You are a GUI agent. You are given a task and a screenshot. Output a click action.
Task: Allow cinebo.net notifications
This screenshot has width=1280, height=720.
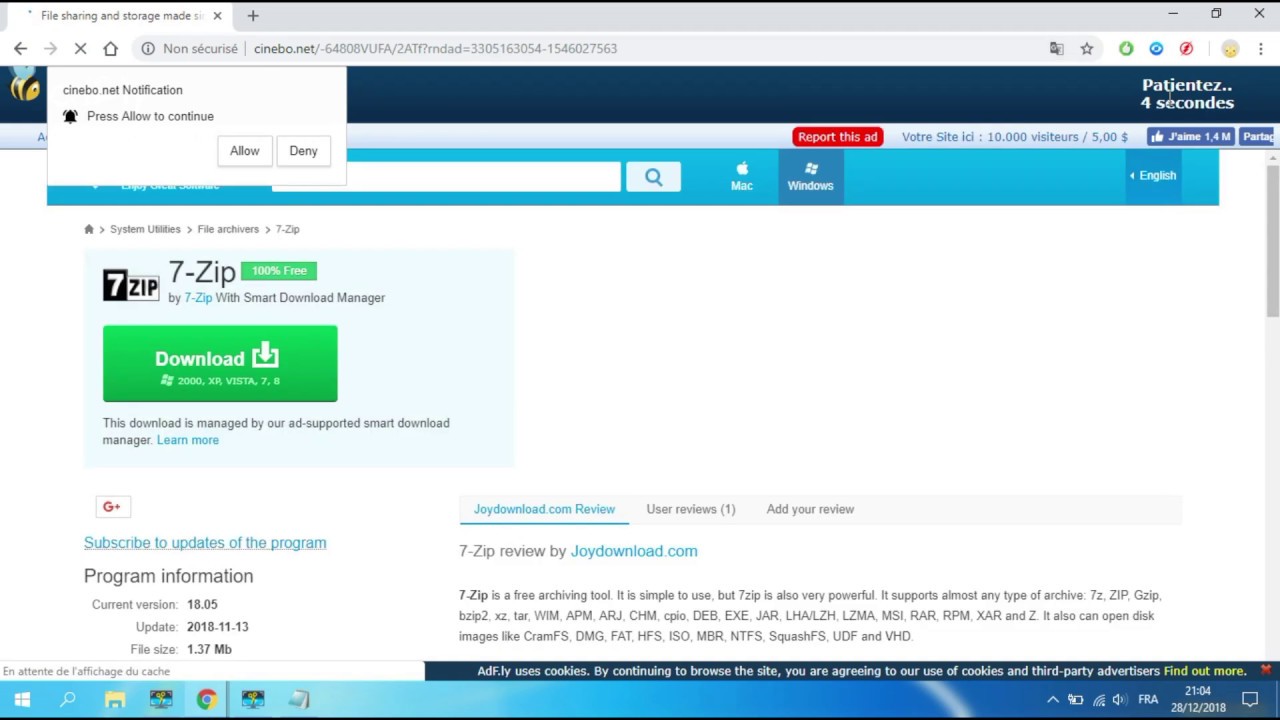point(244,151)
